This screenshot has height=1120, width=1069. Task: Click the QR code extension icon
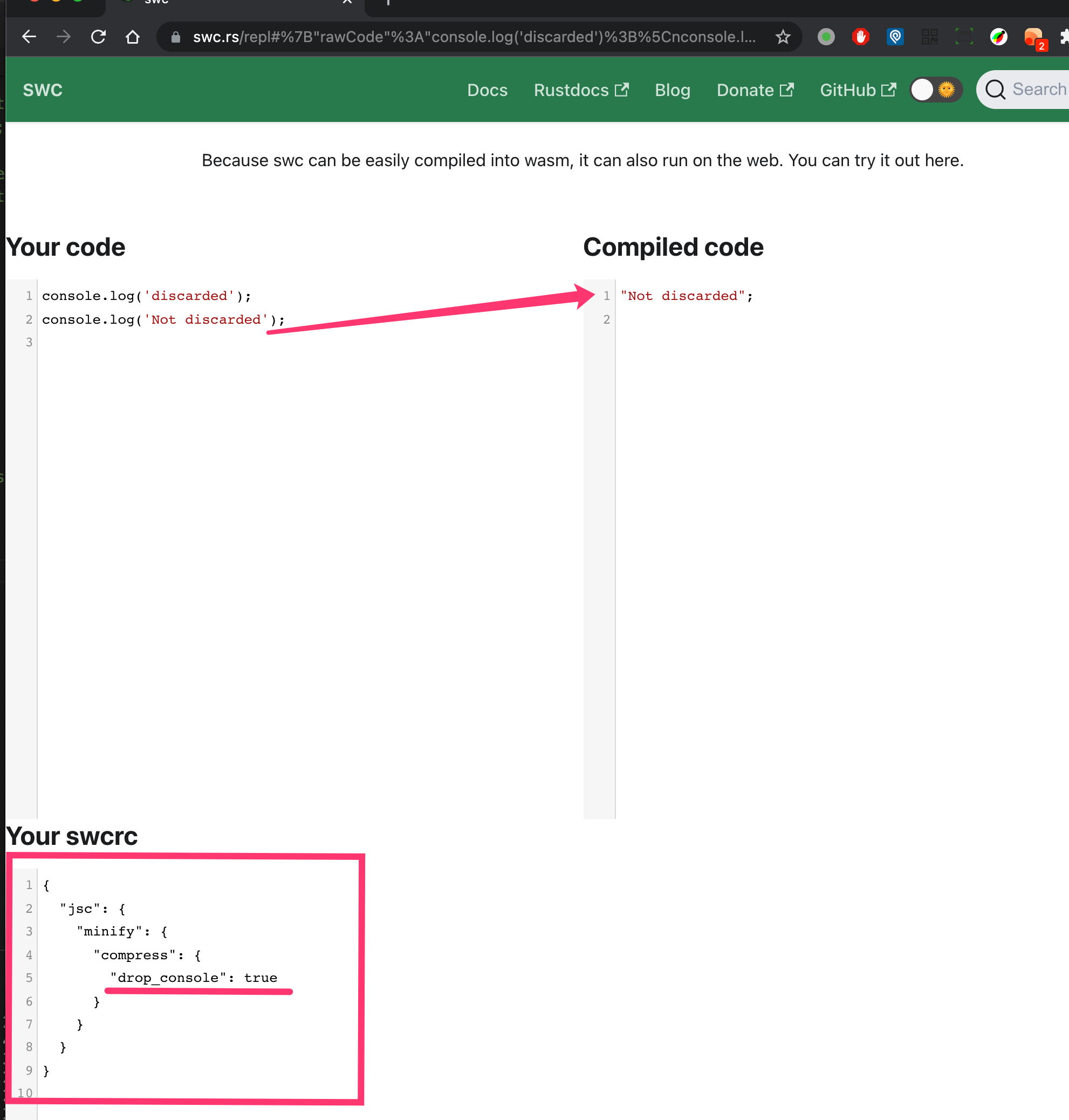[x=929, y=37]
